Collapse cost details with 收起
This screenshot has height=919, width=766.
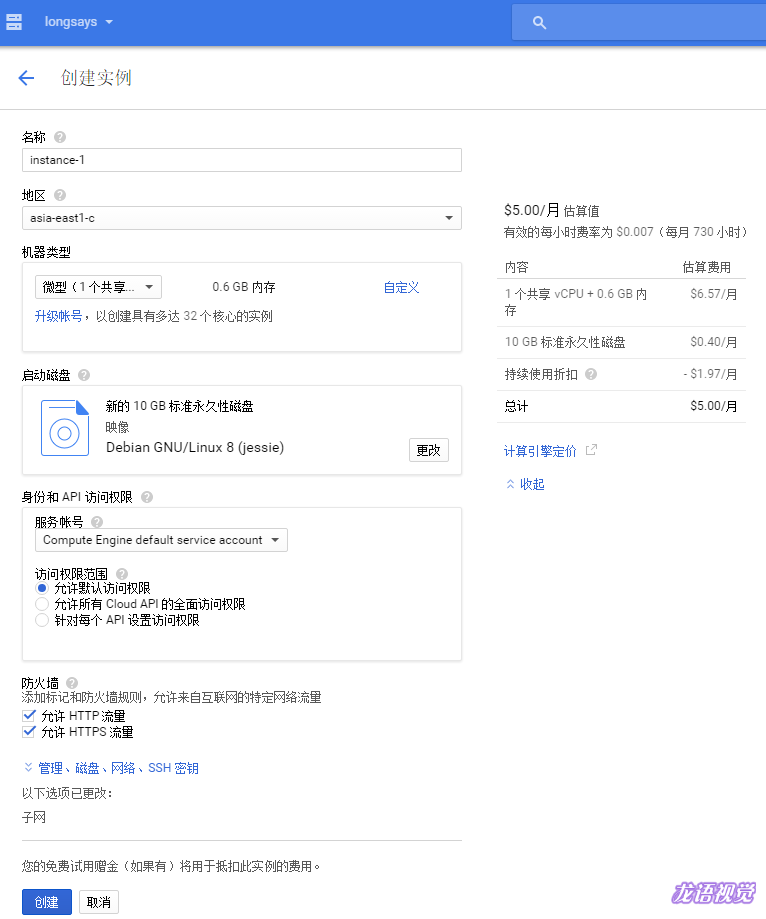tap(525, 484)
